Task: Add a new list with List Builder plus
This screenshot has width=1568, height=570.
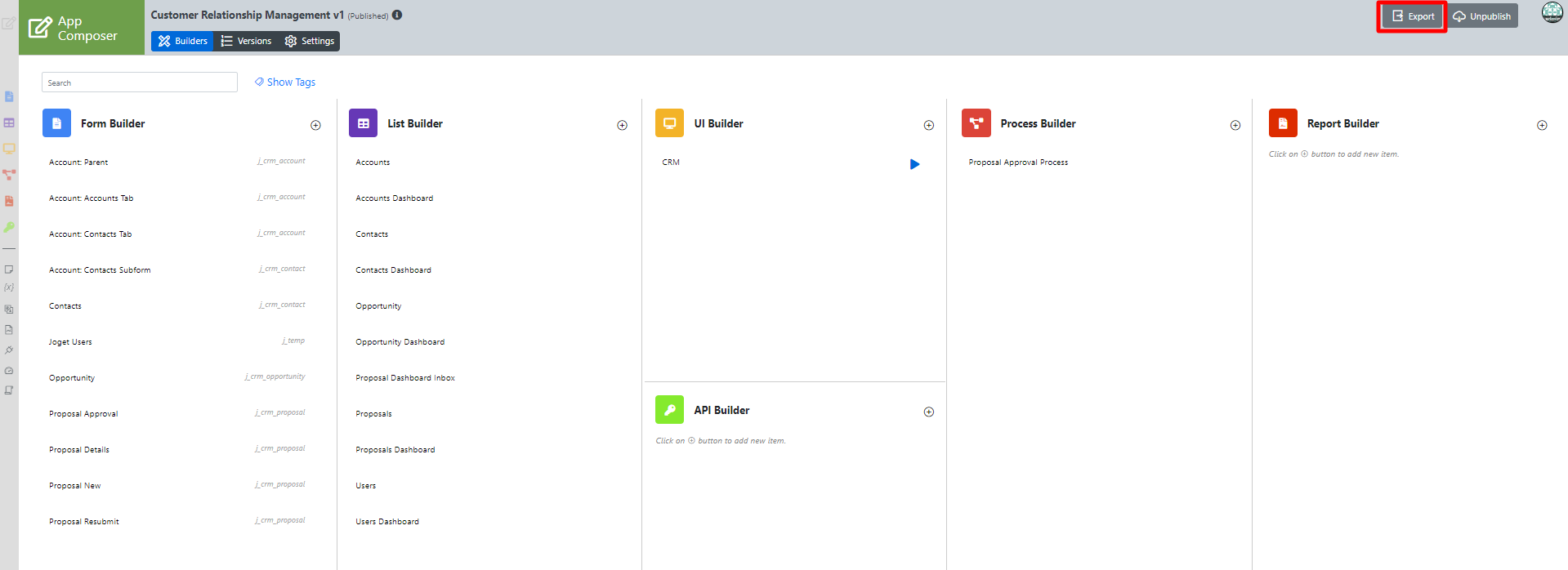Action: click(x=622, y=125)
